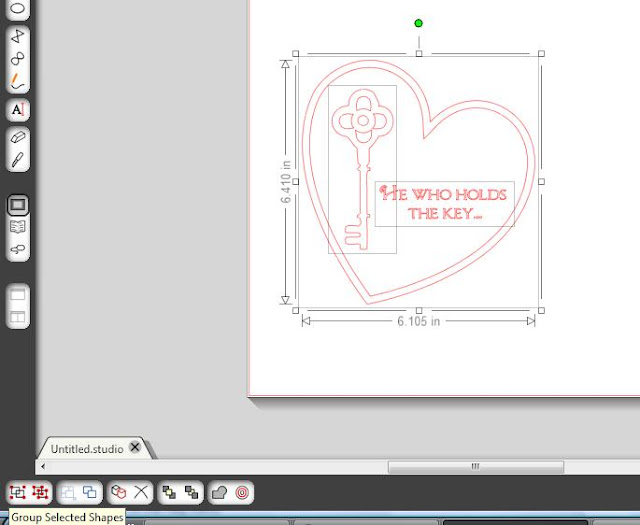Click the left-middle selection handle
Screen dimensions: 640x525
296,182
